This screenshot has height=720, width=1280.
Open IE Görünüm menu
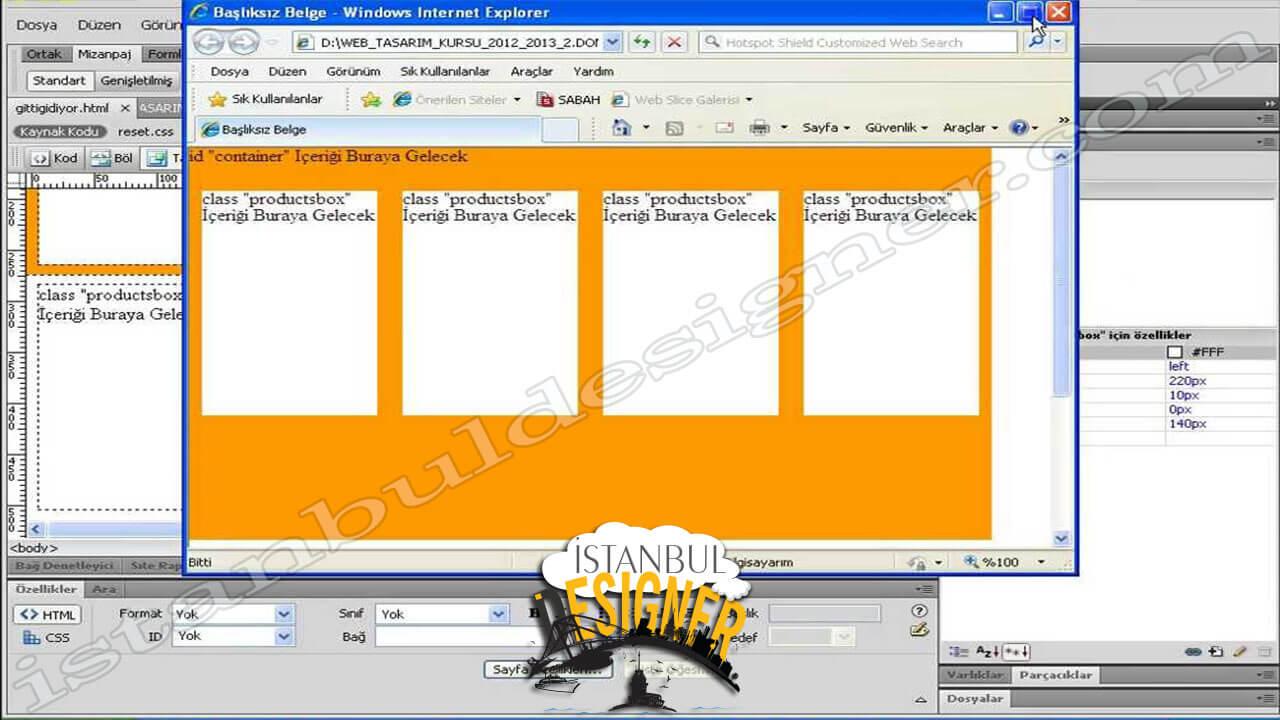click(353, 72)
